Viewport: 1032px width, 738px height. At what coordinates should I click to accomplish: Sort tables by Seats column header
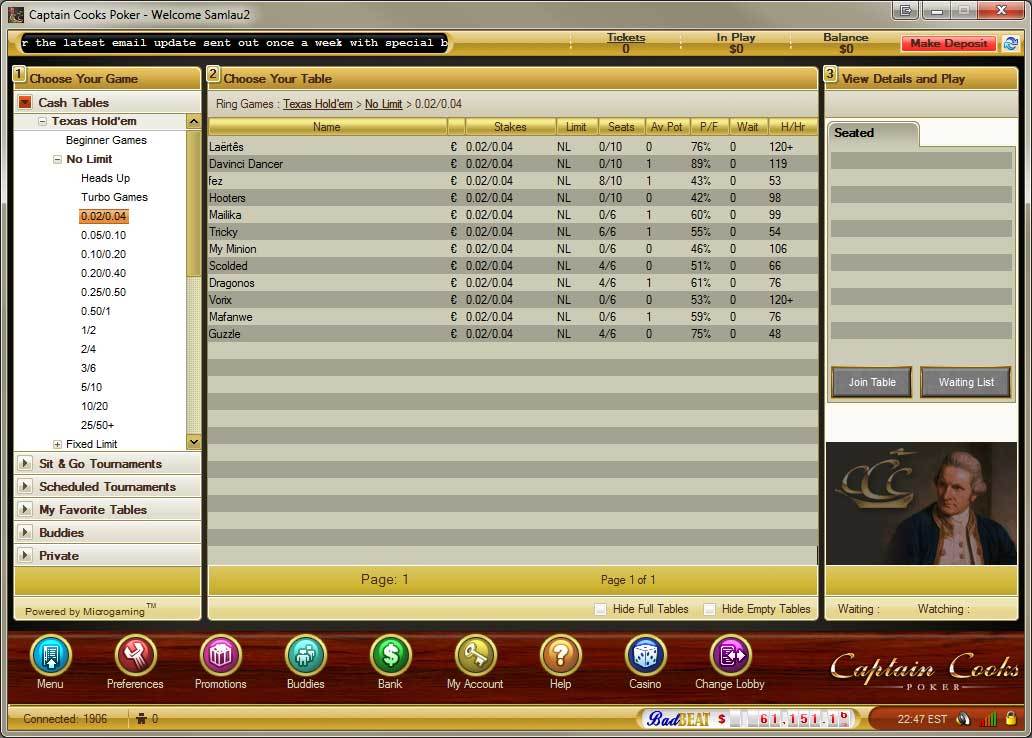pyautogui.click(x=621, y=126)
